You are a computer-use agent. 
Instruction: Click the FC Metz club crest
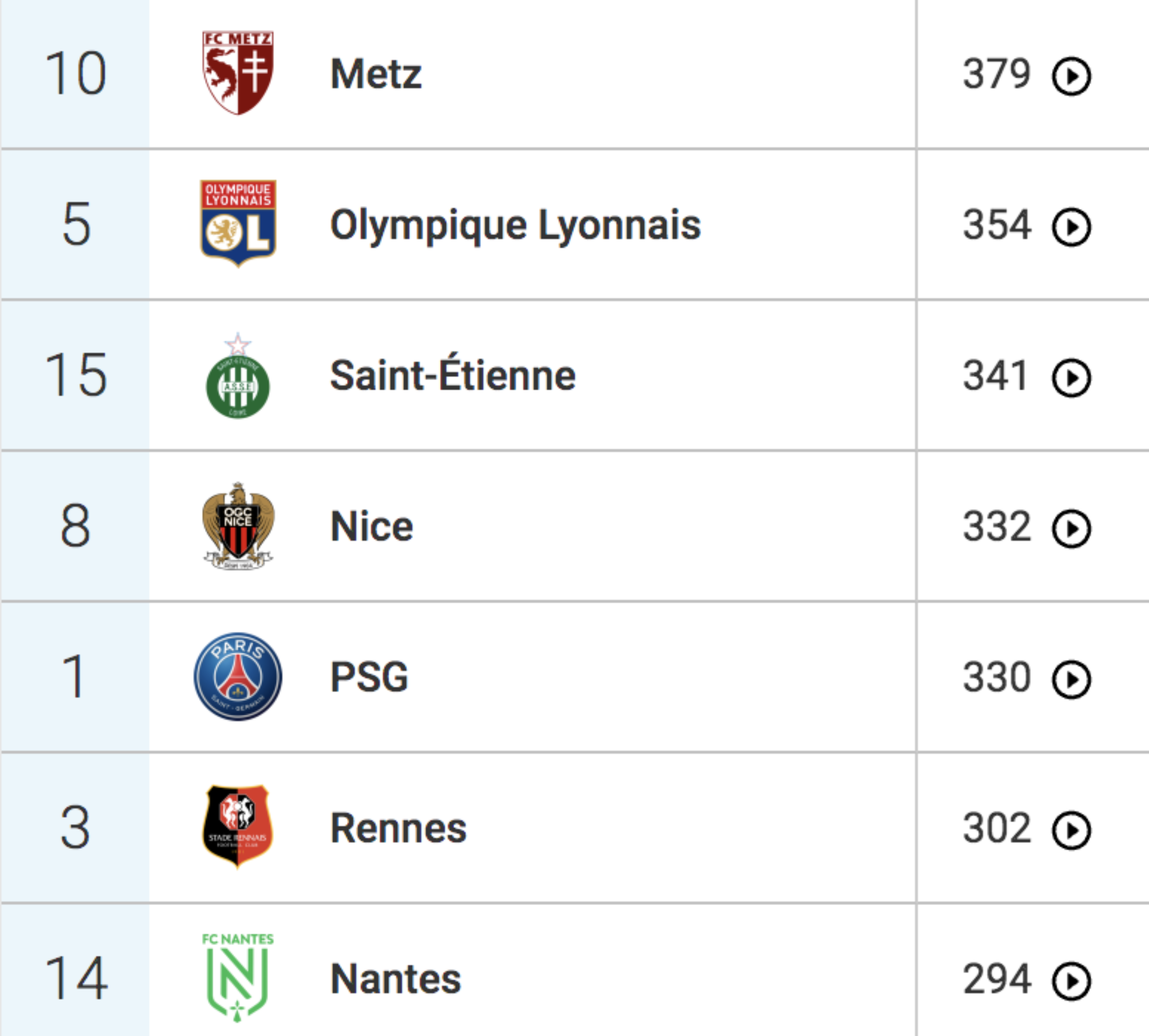point(238,73)
